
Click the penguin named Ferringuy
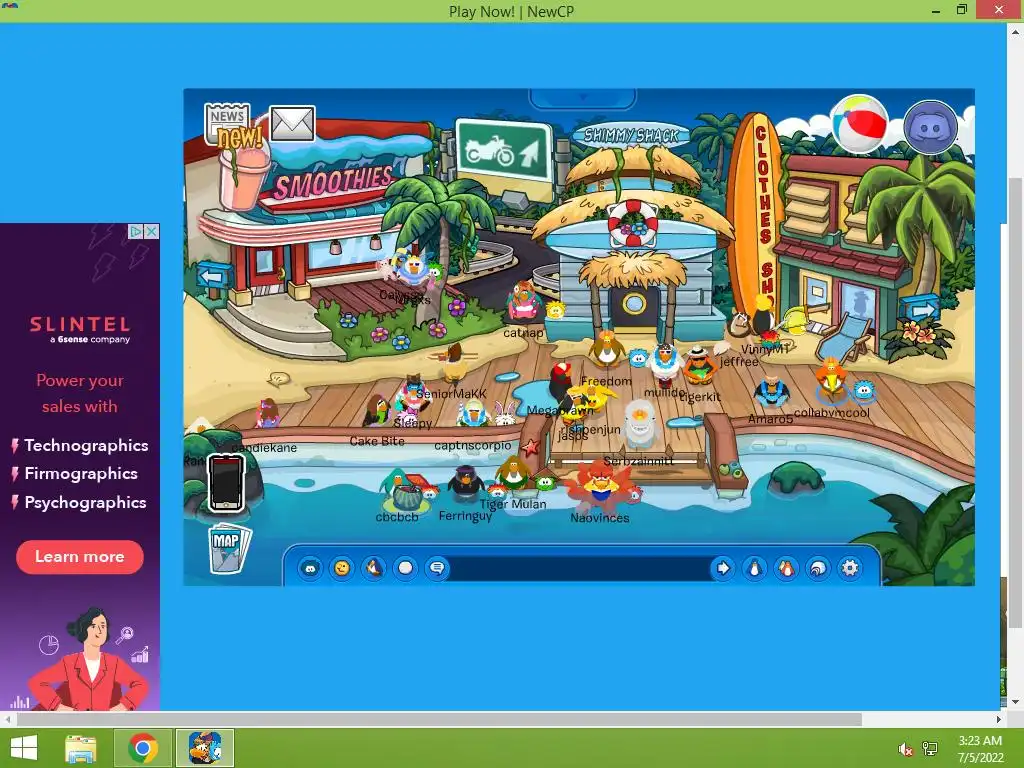pyautogui.click(x=465, y=483)
